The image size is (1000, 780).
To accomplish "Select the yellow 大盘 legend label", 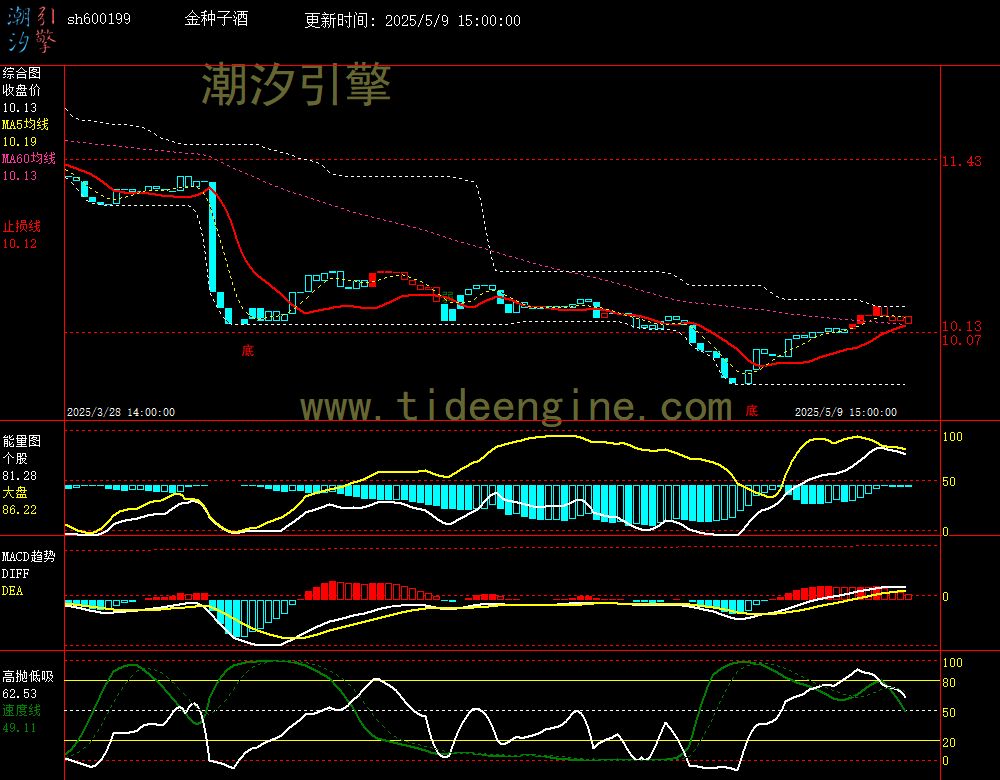I will tap(15, 492).
